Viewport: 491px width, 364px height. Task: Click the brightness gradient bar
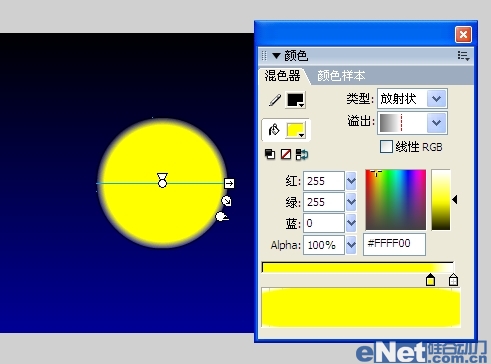point(441,200)
